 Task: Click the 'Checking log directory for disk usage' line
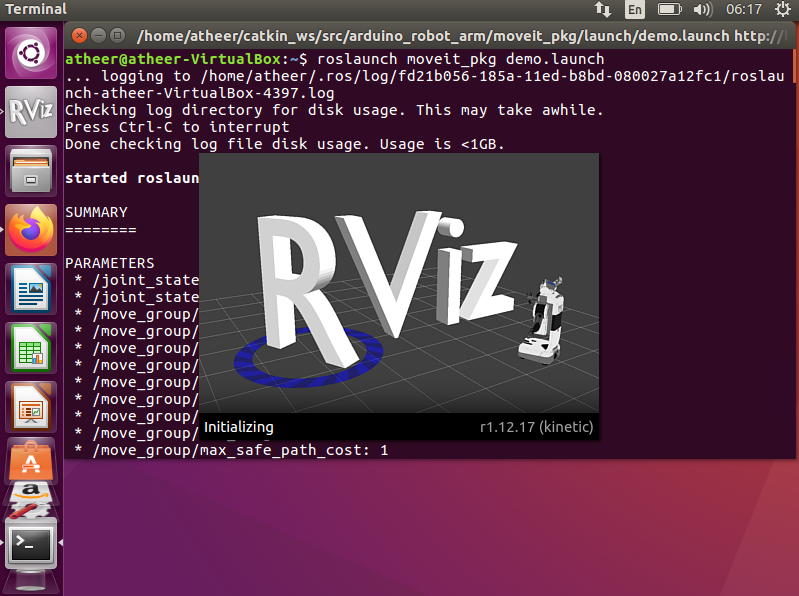click(x=334, y=110)
